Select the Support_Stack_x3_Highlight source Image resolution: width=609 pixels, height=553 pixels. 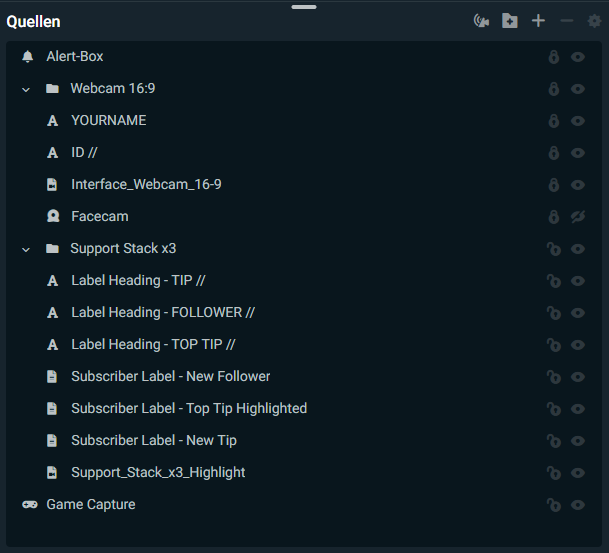pyautogui.click(x=157, y=473)
